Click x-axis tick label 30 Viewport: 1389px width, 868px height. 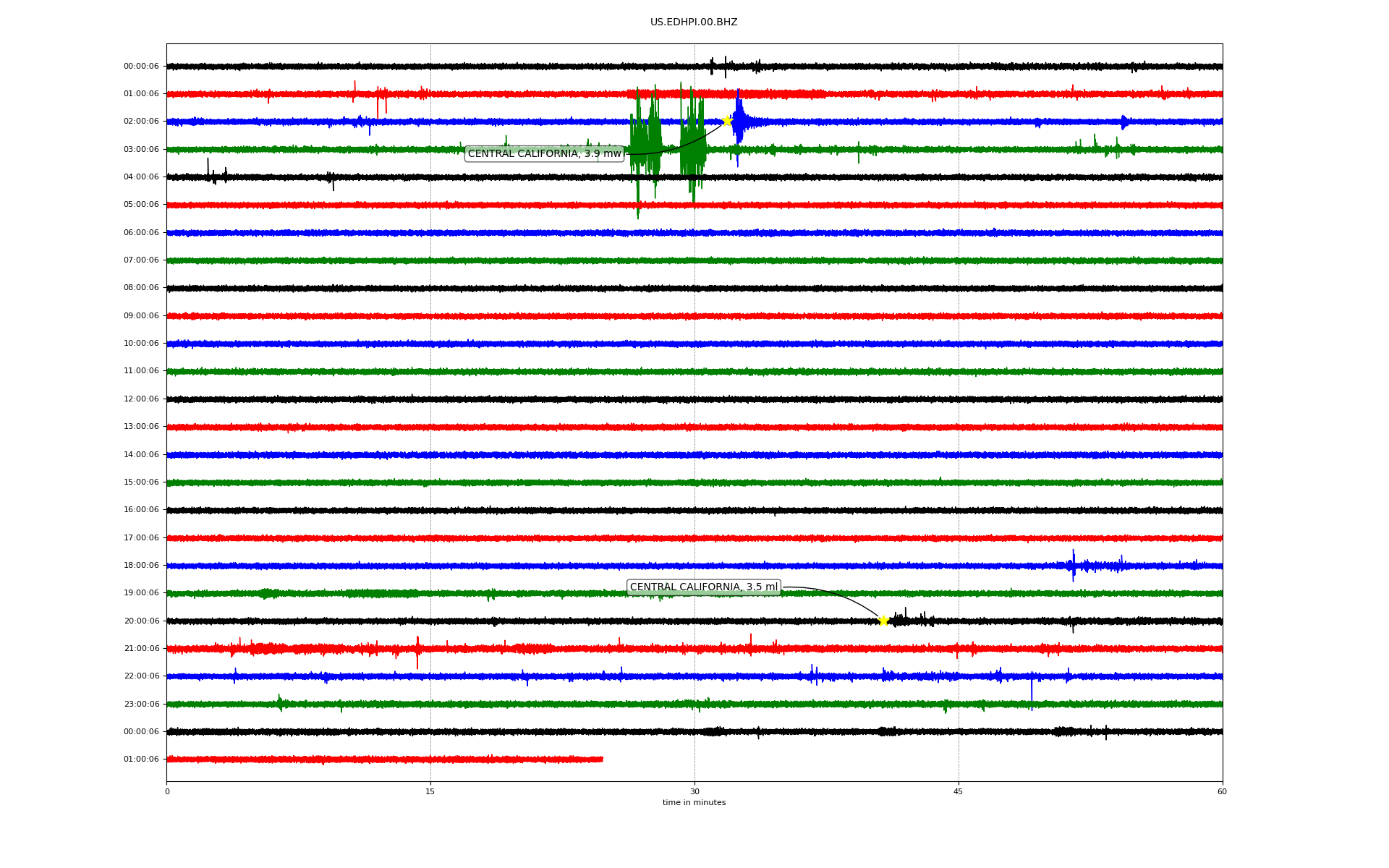point(694,791)
